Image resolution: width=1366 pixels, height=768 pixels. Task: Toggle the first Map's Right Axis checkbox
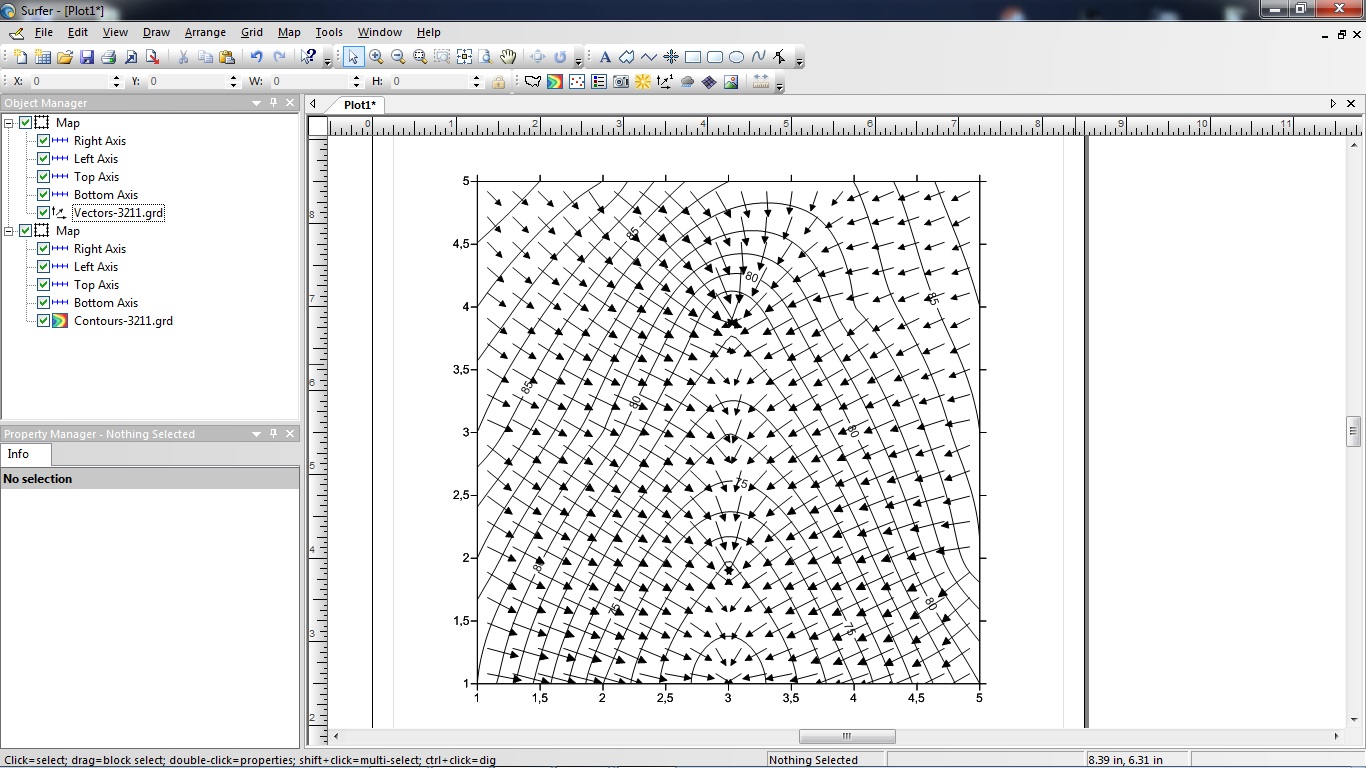tap(43, 141)
